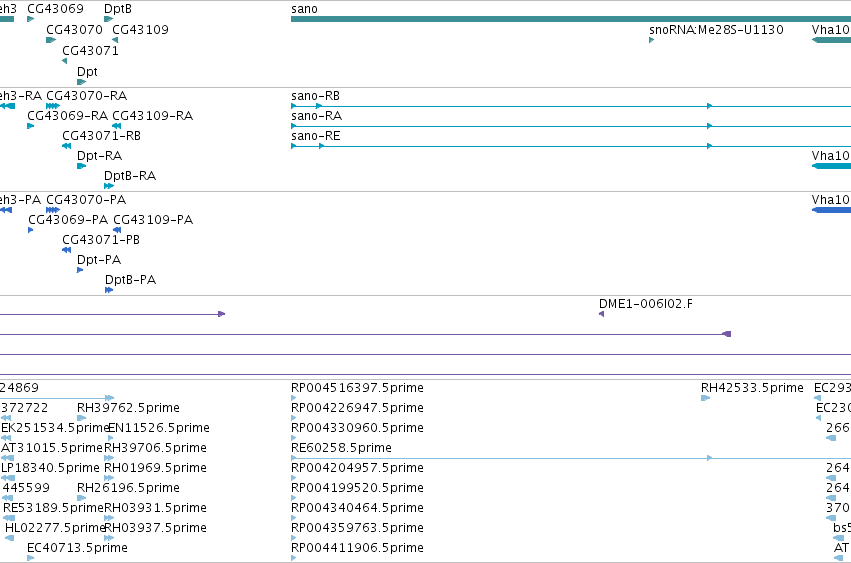Open EST HL02277.5prime
The image size is (851, 563).
55,528
